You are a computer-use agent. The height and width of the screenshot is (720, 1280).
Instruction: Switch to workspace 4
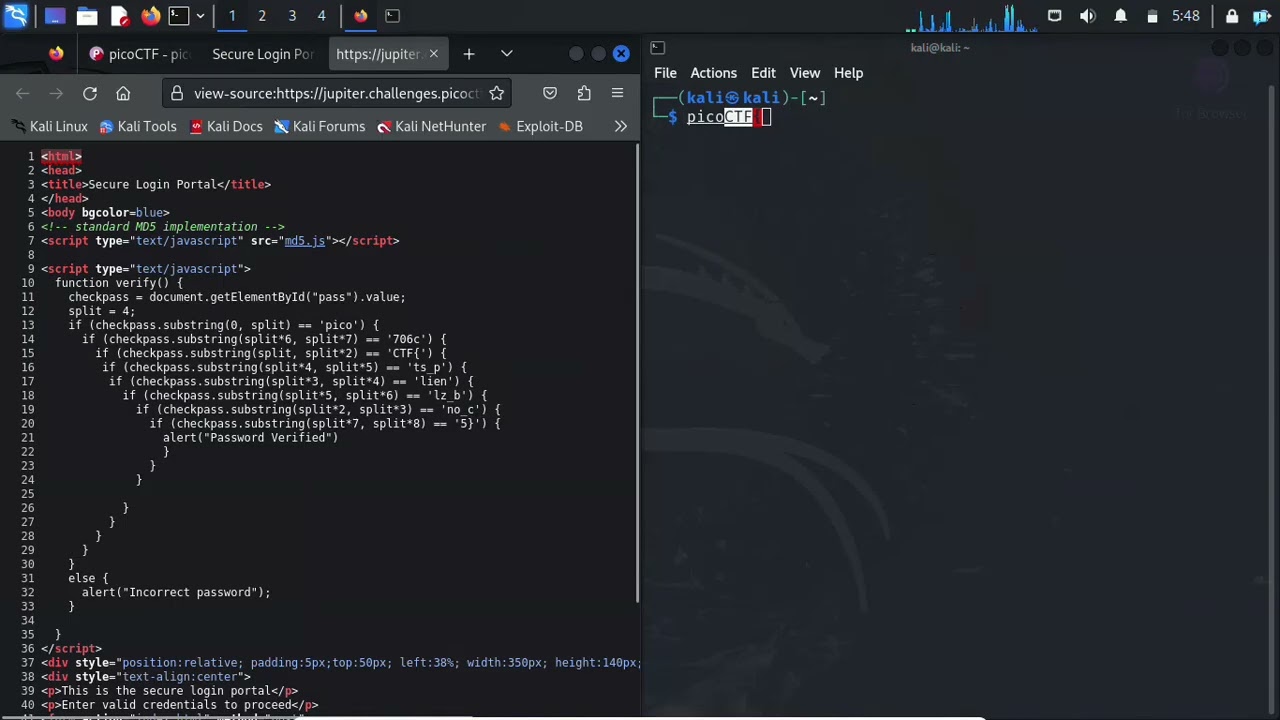(x=321, y=16)
